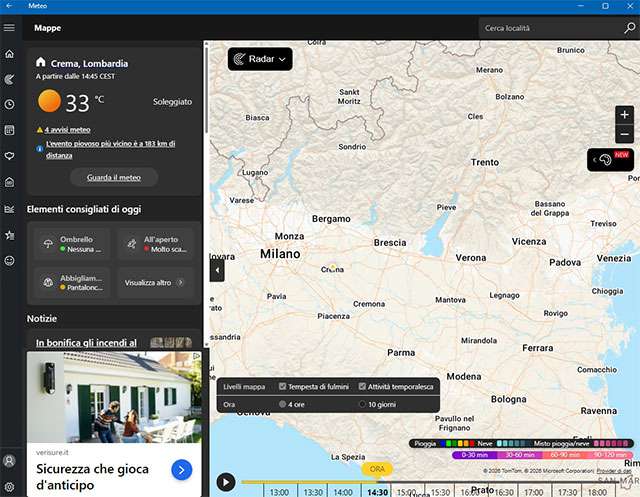
Task: Open the settings gear sidebar icon
Action: (9, 487)
